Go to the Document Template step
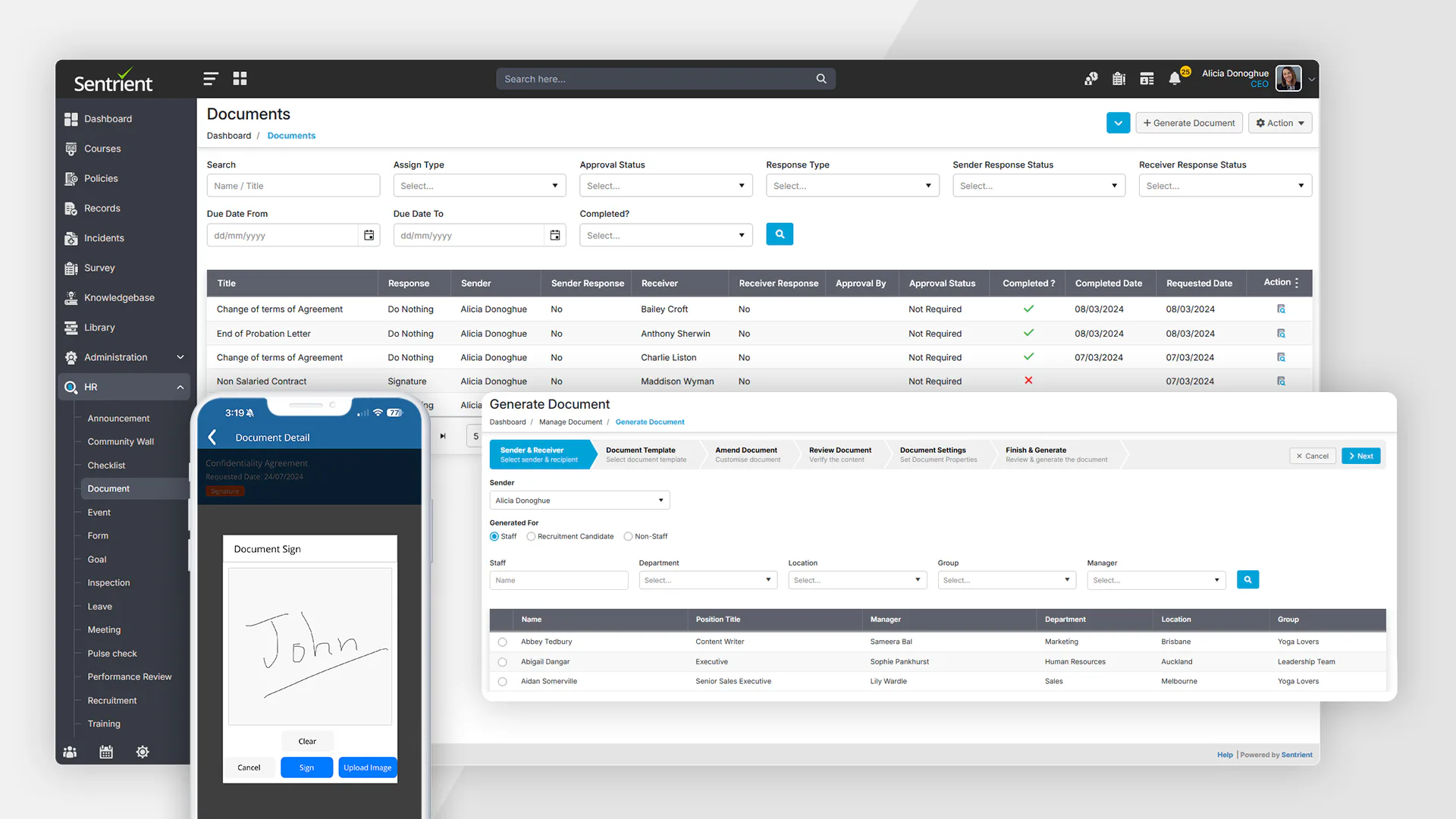This screenshot has width=1456, height=819. pyautogui.click(x=645, y=454)
